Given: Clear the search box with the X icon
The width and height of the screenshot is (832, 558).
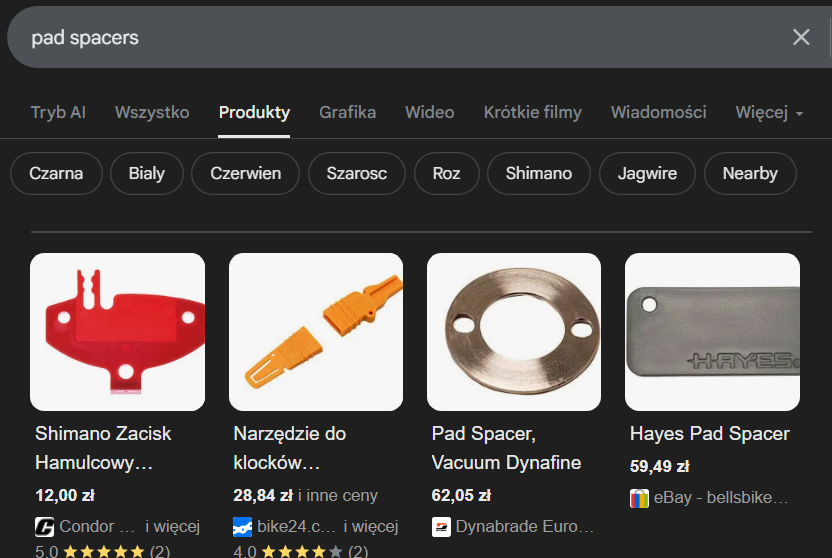Looking at the screenshot, I should (801, 37).
